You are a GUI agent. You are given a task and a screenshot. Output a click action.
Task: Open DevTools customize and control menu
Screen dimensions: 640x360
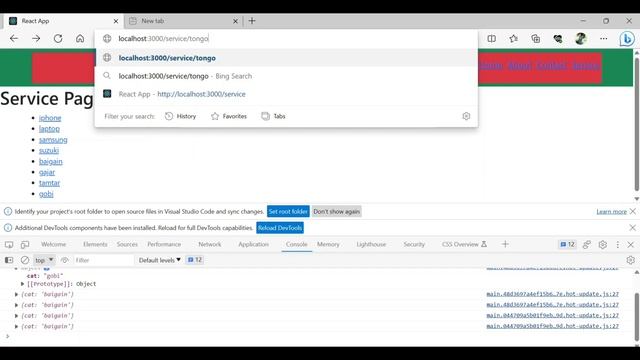coord(618,244)
